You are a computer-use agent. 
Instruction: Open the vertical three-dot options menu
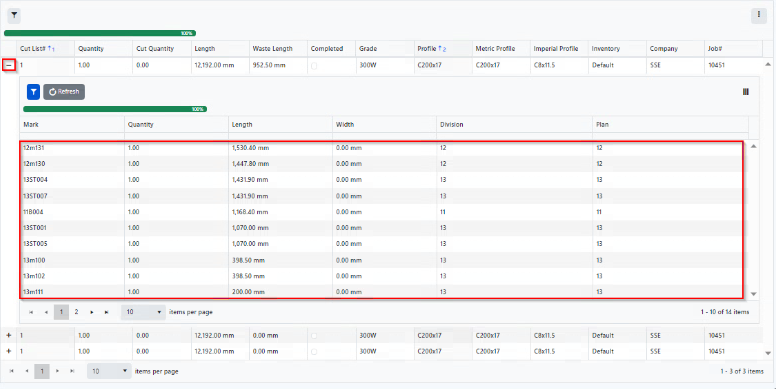pyautogui.click(x=759, y=15)
